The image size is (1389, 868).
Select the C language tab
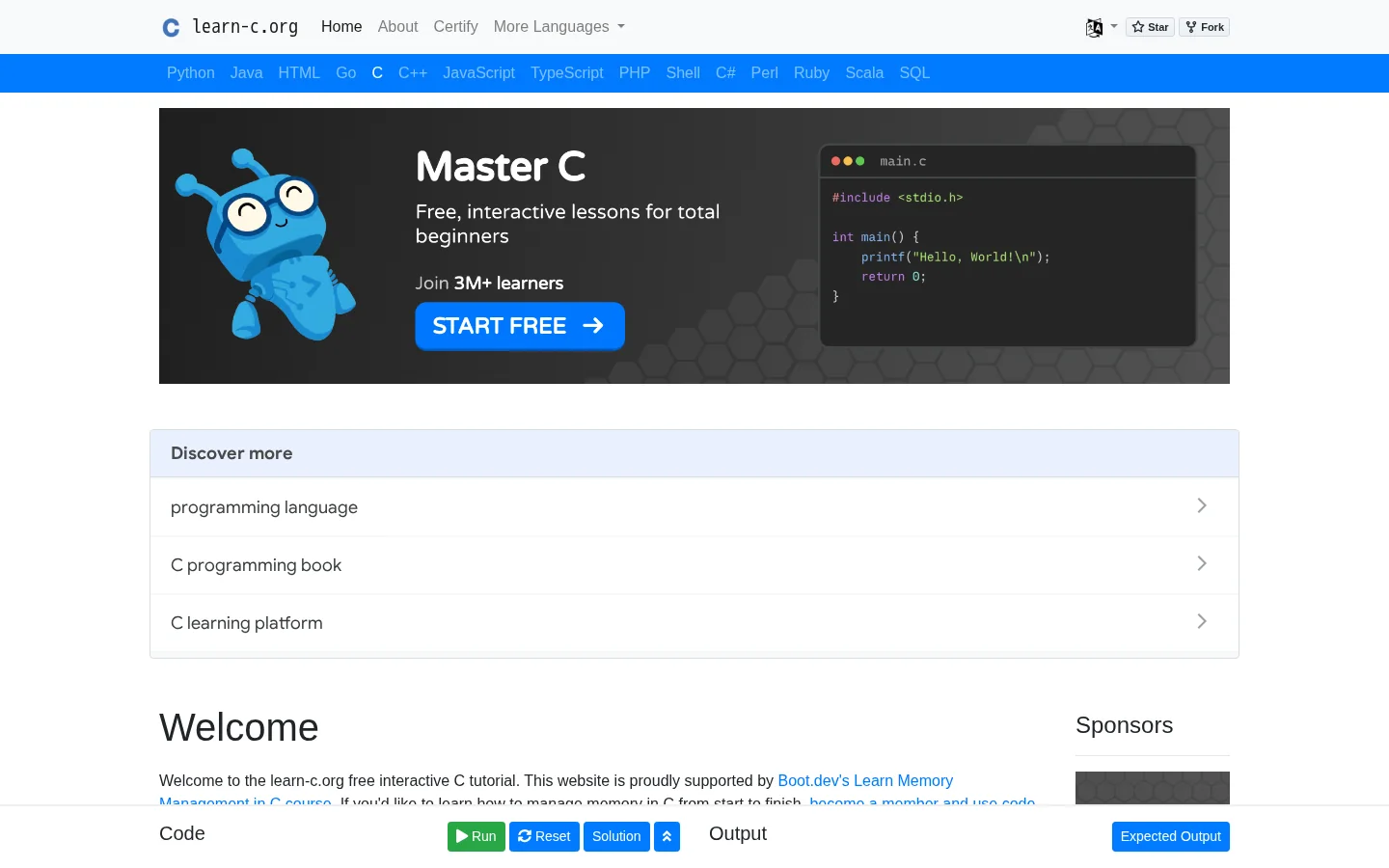(377, 73)
